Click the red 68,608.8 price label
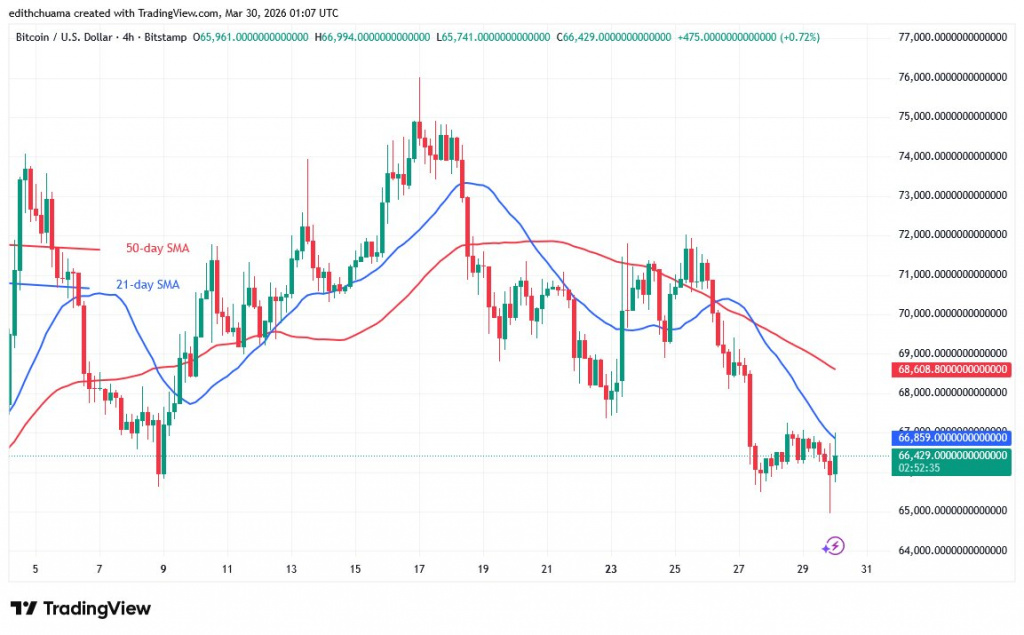The width and height of the screenshot is (1024, 635). click(951, 369)
